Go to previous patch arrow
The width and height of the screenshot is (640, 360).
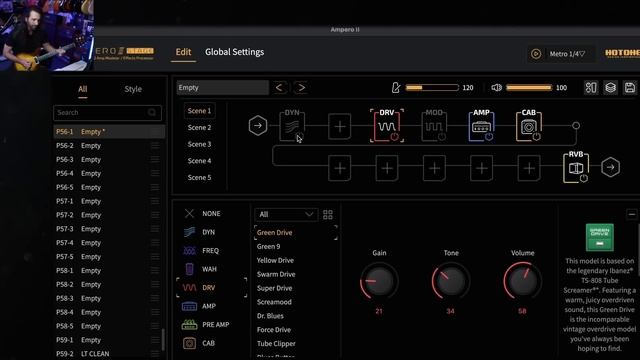[280, 87]
